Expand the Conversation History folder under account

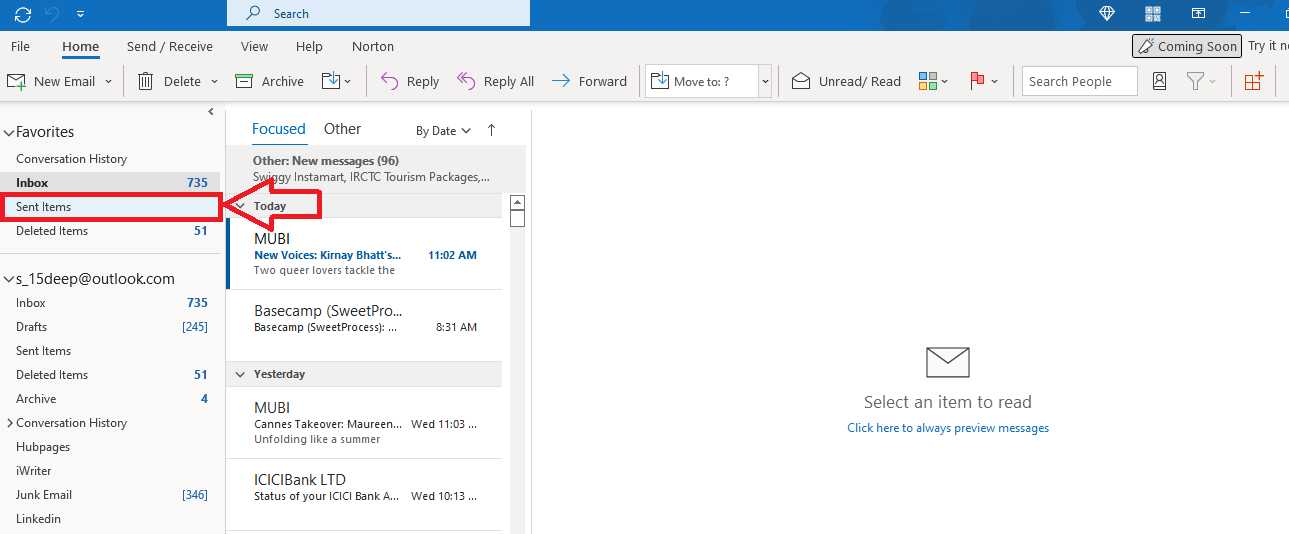pyautogui.click(x=10, y=423)
